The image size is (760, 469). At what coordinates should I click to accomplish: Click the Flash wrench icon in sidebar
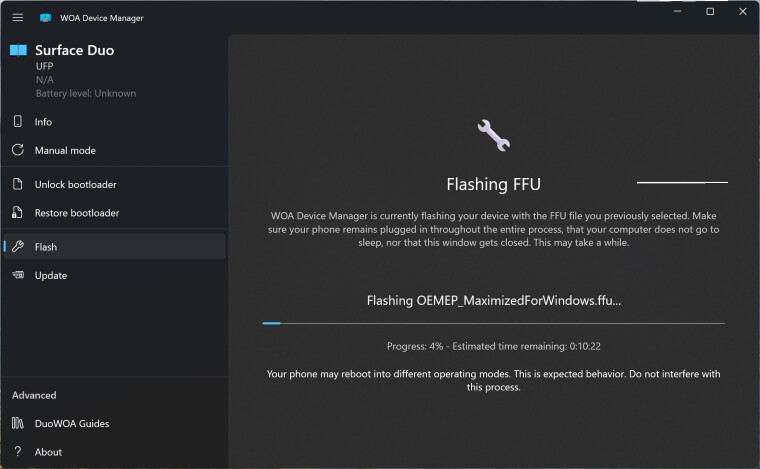17,247
